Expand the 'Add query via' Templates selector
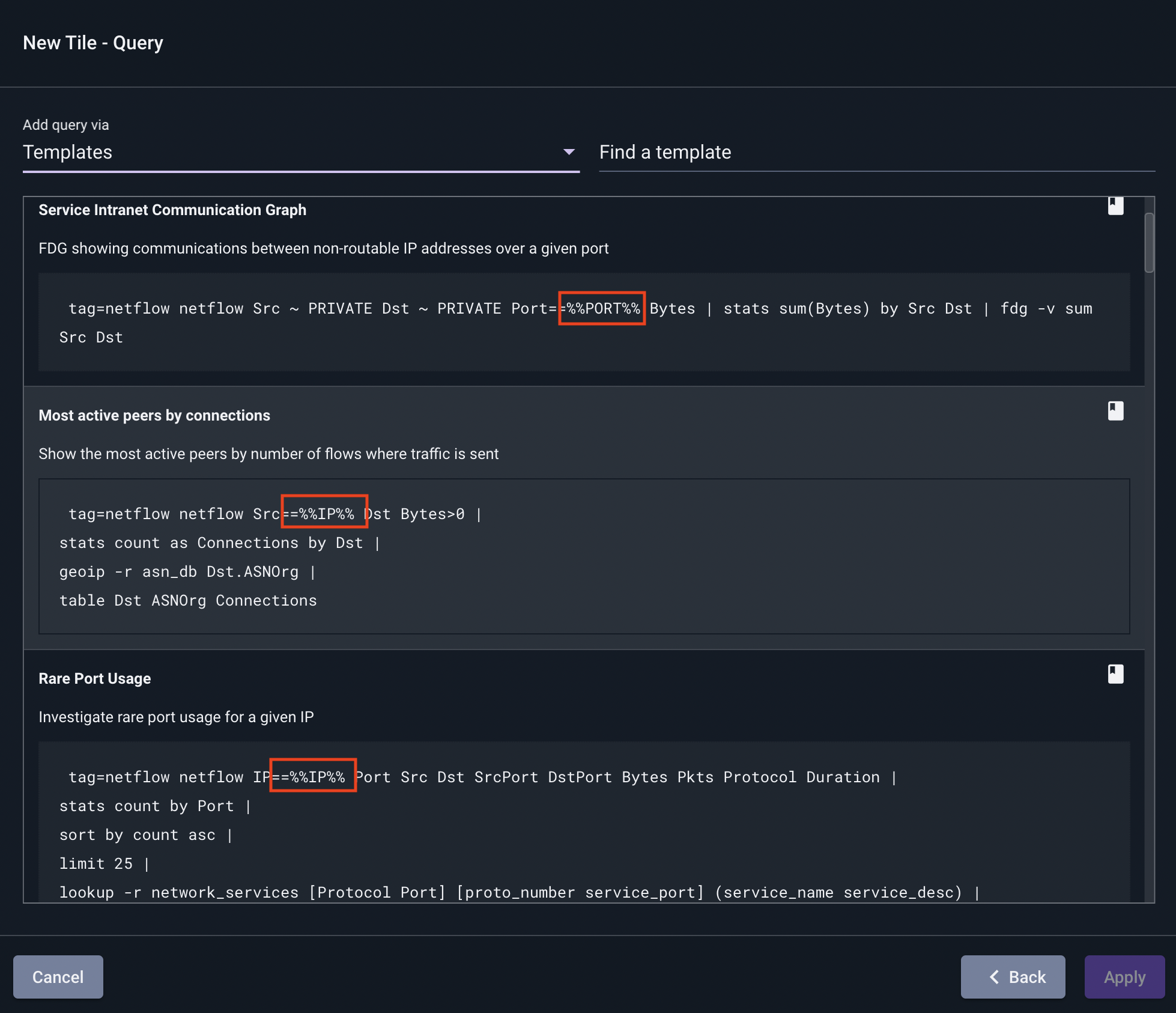The width and height of the screenshot is (1176, 1013). click(x=301, y=153)
